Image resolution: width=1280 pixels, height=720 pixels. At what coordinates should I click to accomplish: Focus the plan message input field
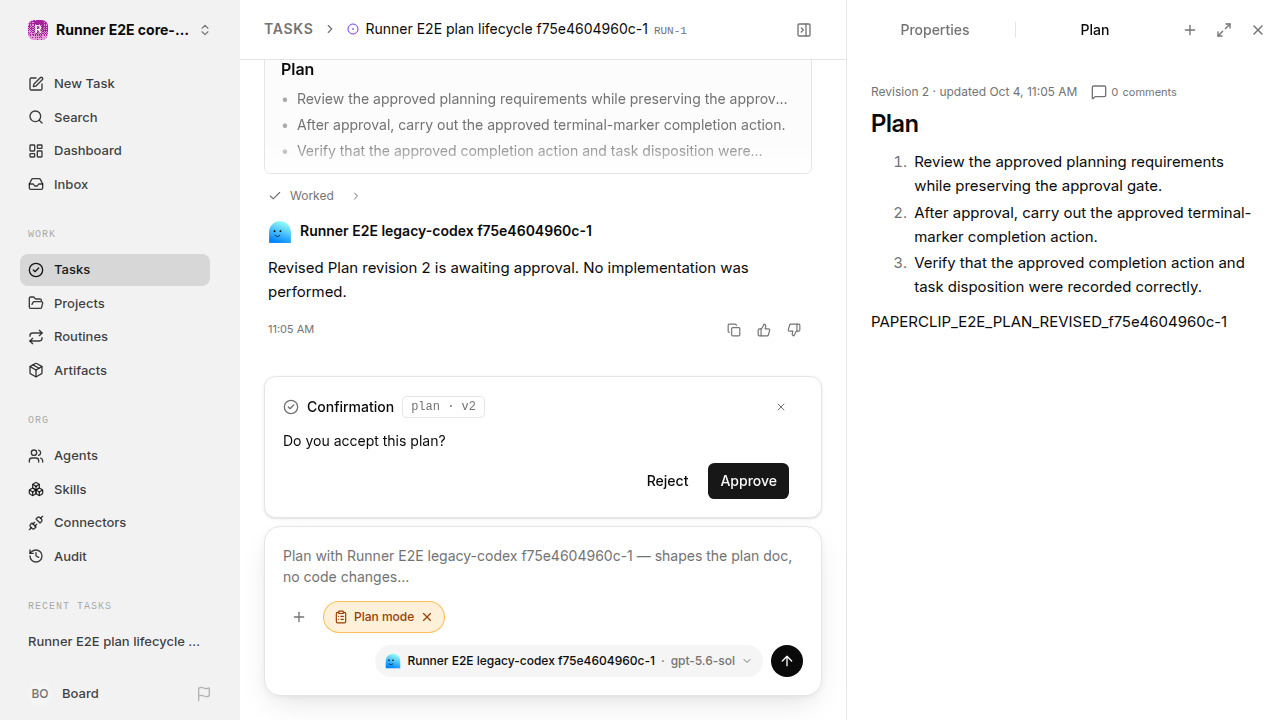(542, 566)
